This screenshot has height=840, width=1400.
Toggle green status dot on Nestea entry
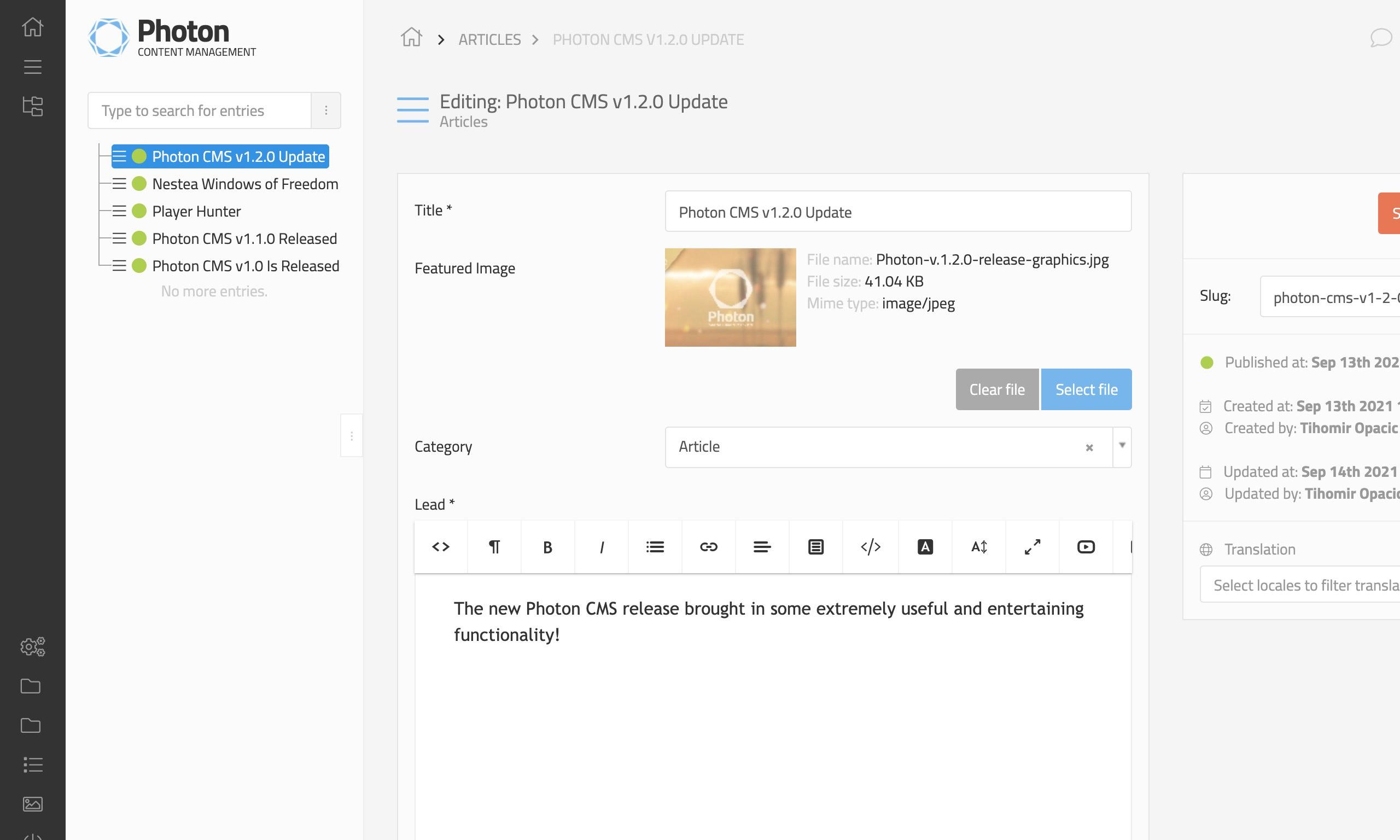(139, 183)
